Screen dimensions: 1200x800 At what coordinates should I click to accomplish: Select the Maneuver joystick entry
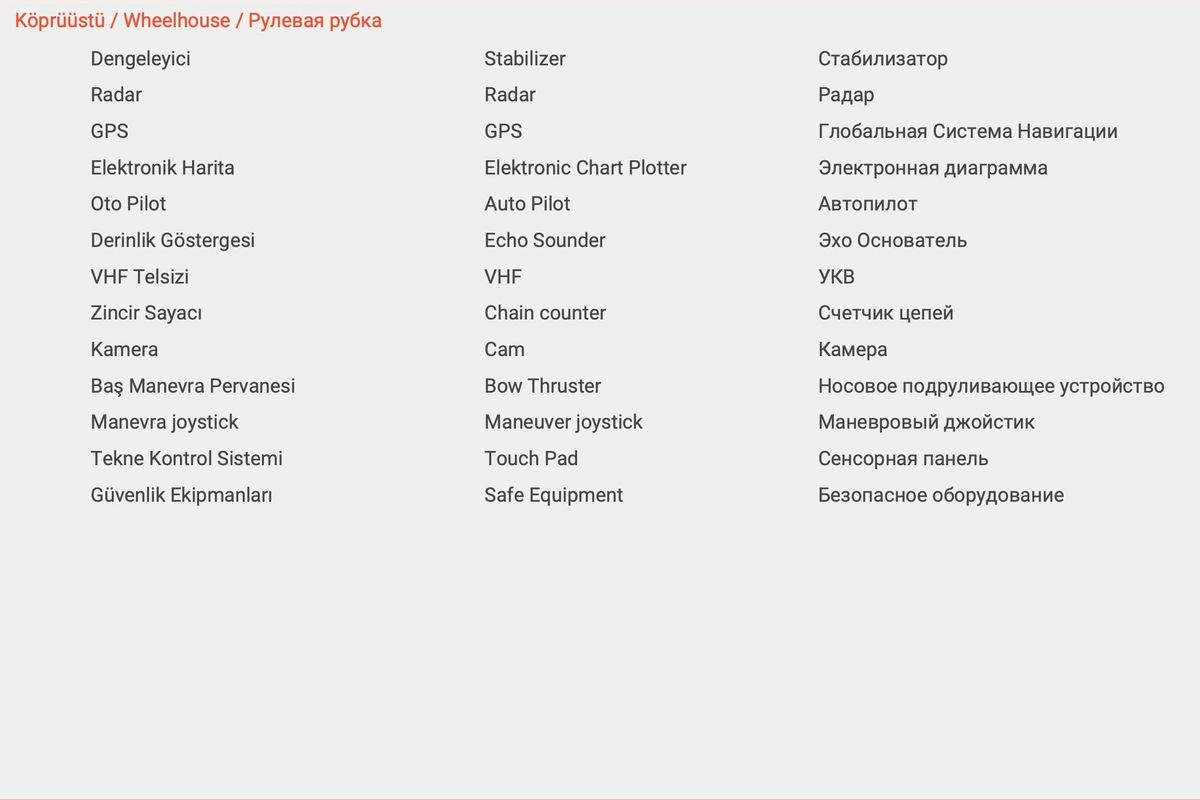click(563, 422)
